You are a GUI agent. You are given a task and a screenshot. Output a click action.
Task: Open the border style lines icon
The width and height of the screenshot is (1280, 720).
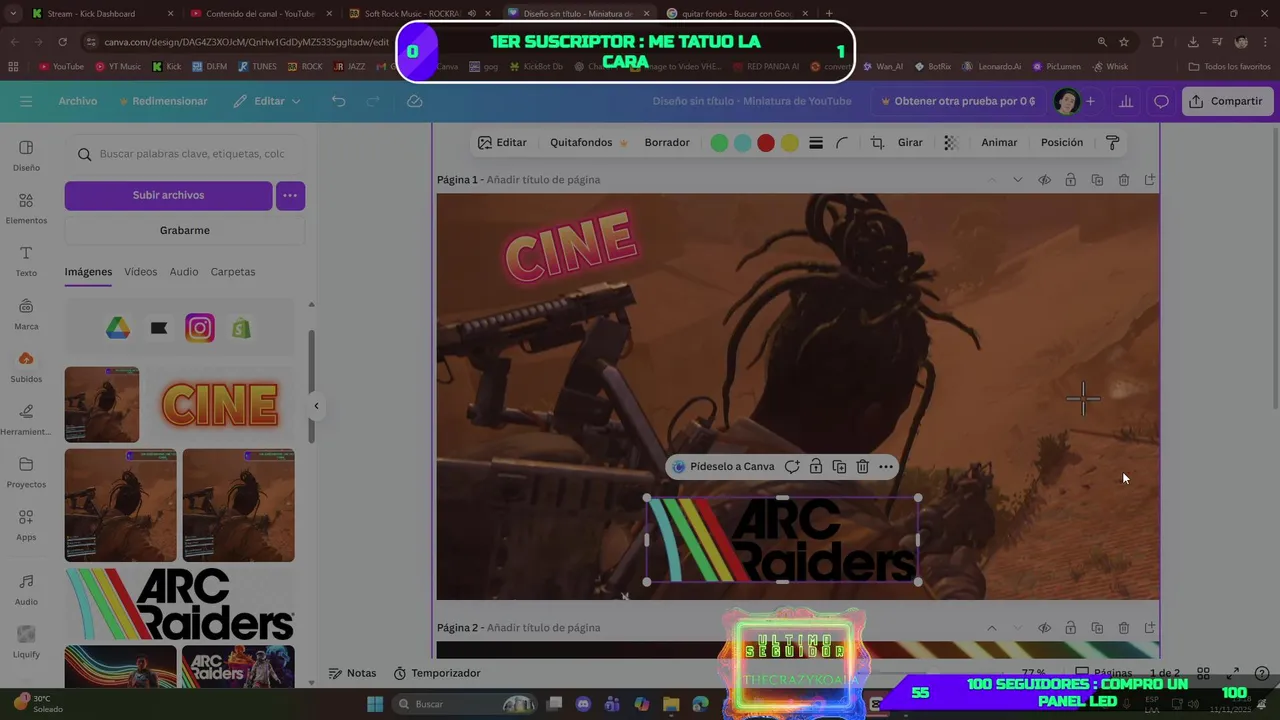pyautogui.click(x=816, y=143)
